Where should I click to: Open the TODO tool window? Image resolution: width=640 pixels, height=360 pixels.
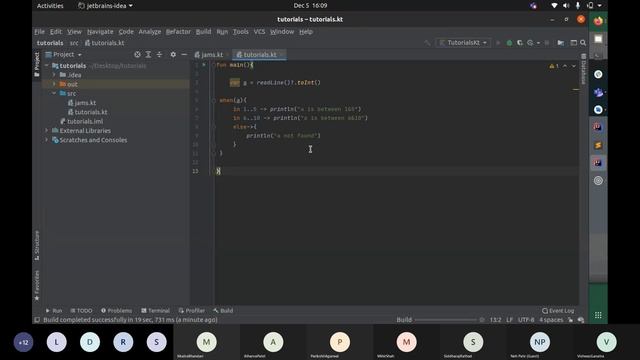point(81,311)
